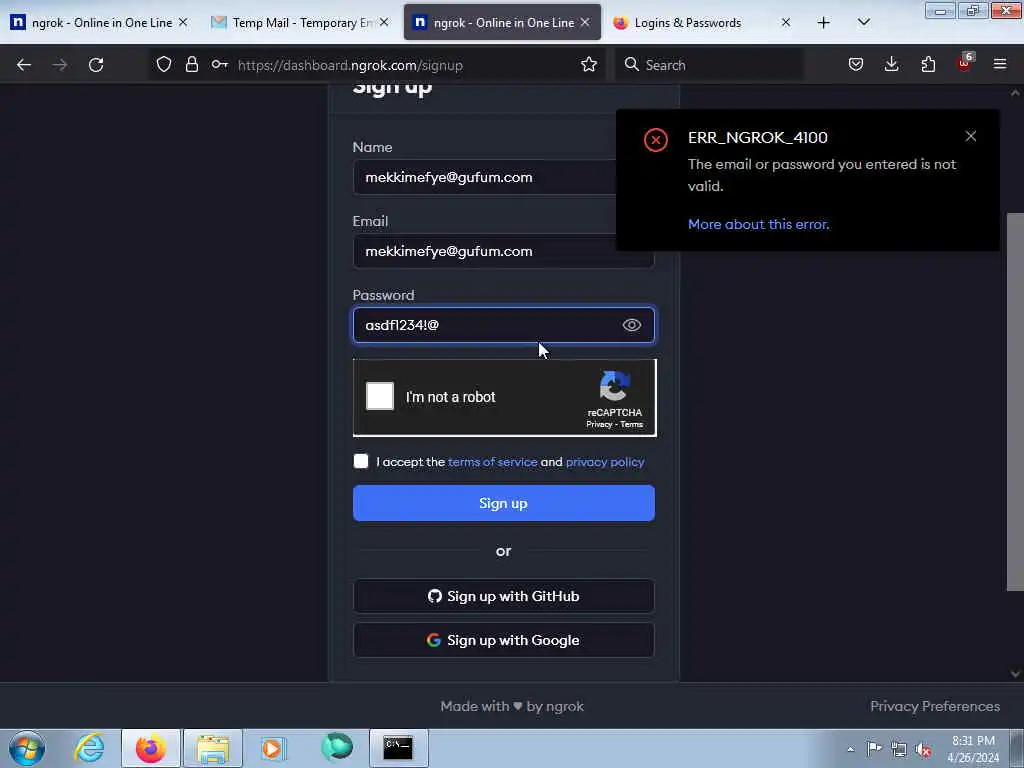1024x768 pixels.
Task: Close the Logins & Passwords tab
Action: click(786, 22)
